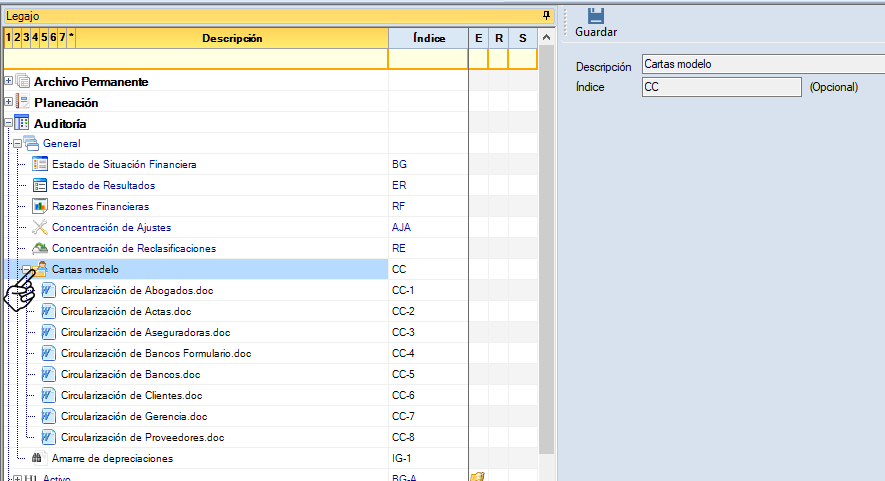Open Circularización de Bancos.doc item
The image size is (885, 481).
[130, 374]
